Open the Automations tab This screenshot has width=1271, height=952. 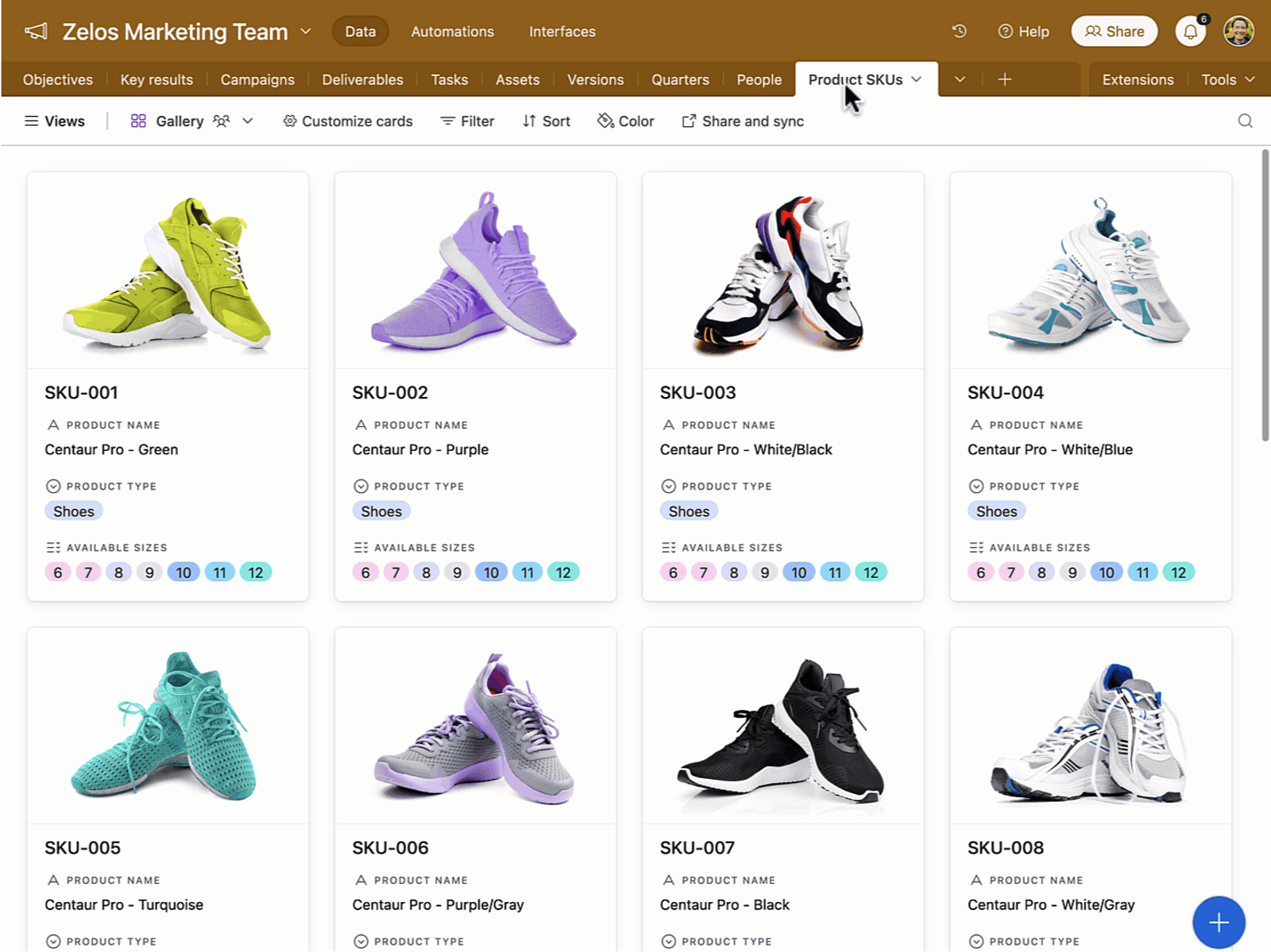[453, 32]
